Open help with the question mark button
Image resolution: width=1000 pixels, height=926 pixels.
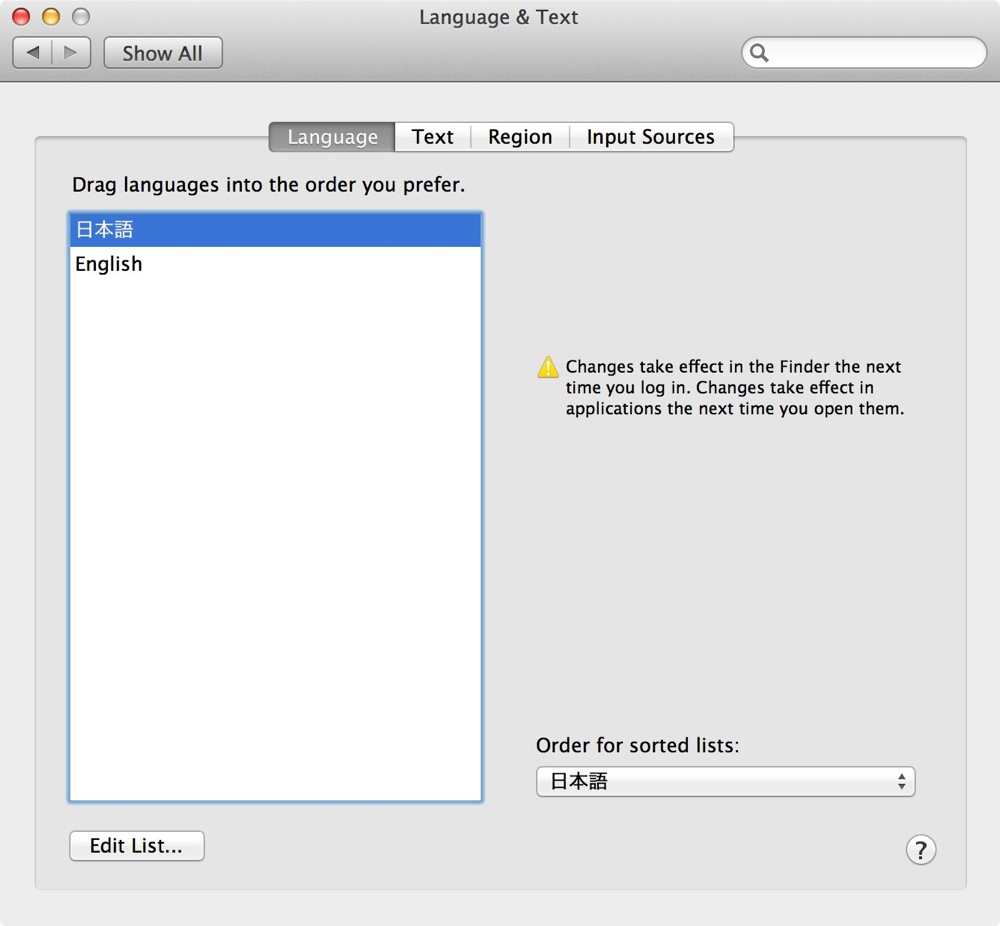click(920, 849)
